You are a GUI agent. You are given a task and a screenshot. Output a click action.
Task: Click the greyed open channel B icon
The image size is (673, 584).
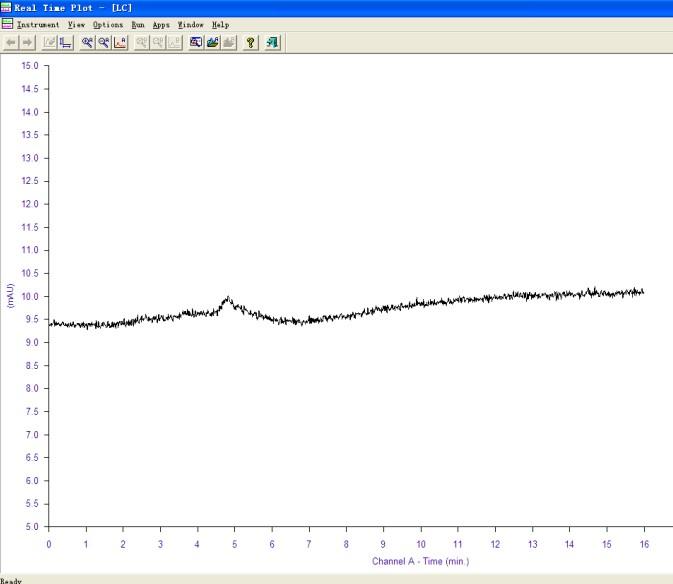(229, 42)
